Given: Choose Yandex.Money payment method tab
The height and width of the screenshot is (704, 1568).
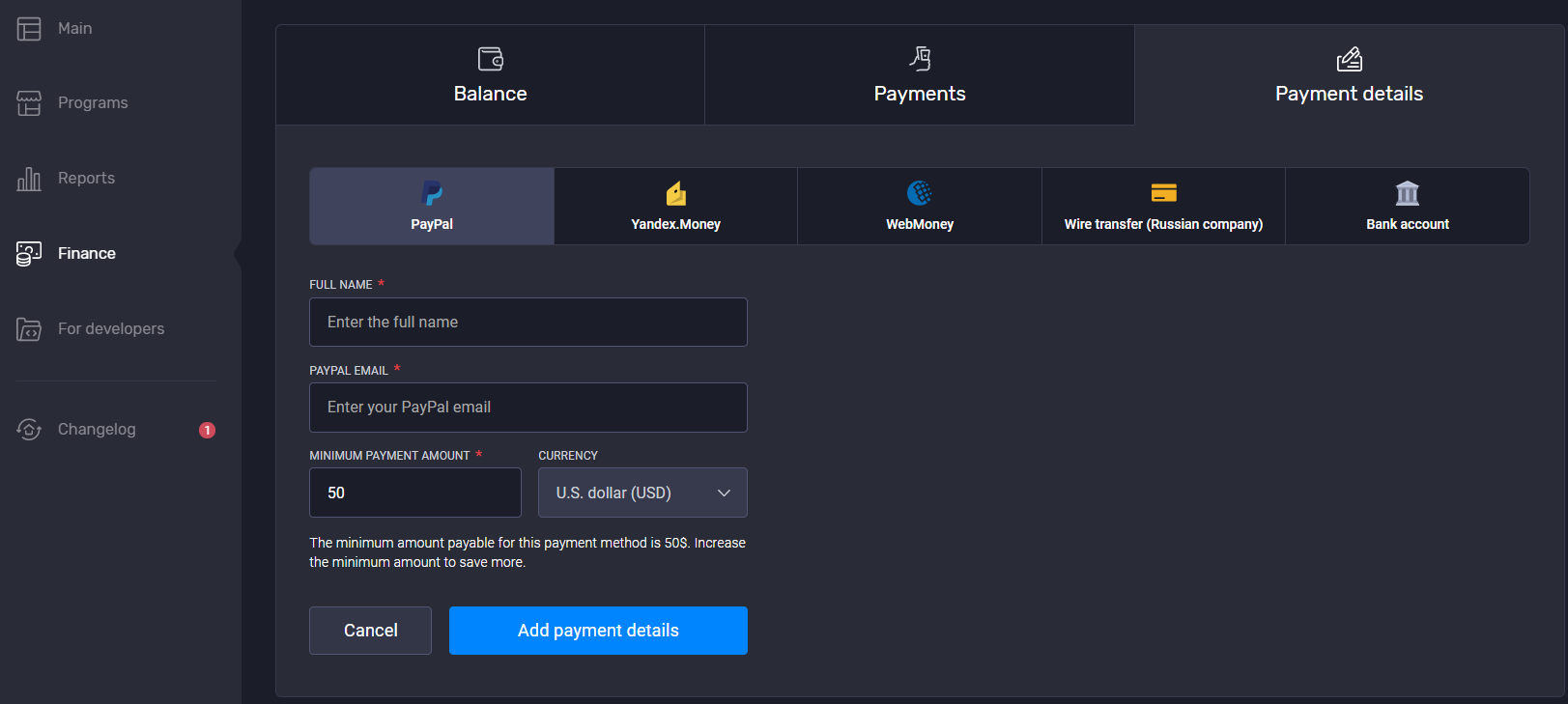Looking at the screenshot, I should [x=676, y=207].
